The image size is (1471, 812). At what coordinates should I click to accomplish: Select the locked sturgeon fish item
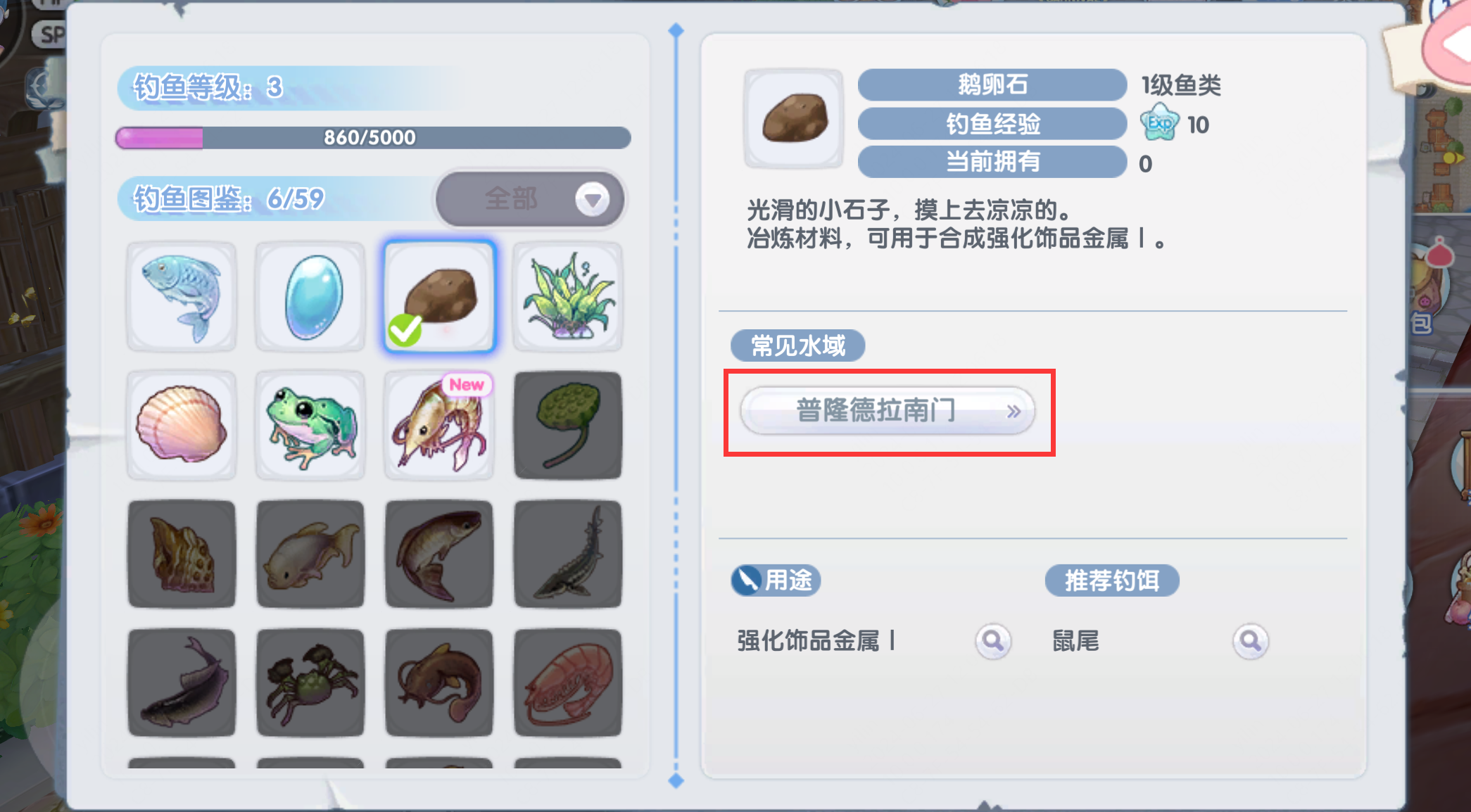click(x=568, y=554)
